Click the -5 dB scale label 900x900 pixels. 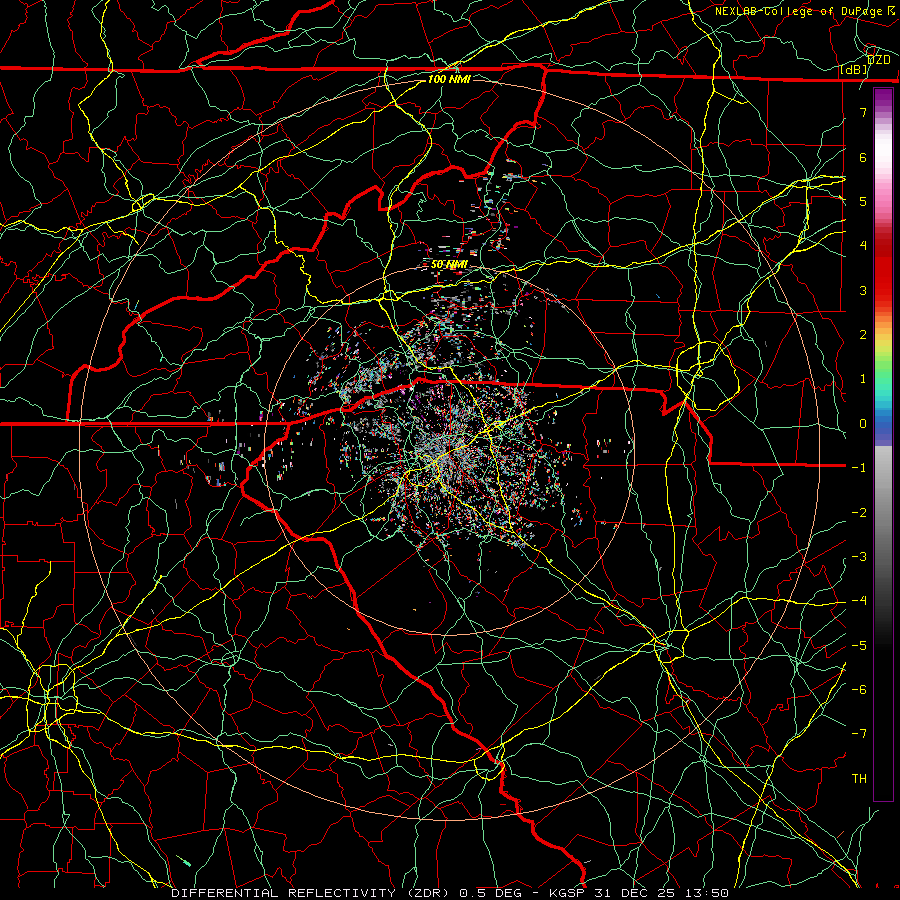pos(859,646)
